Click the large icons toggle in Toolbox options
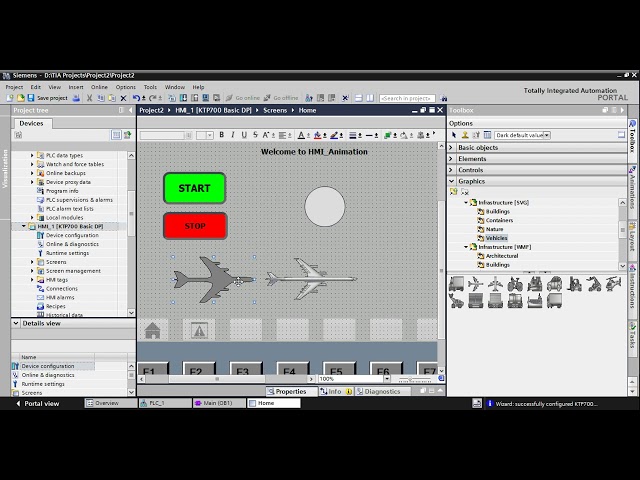The image size is (640, 480). [x=621, y=135]
